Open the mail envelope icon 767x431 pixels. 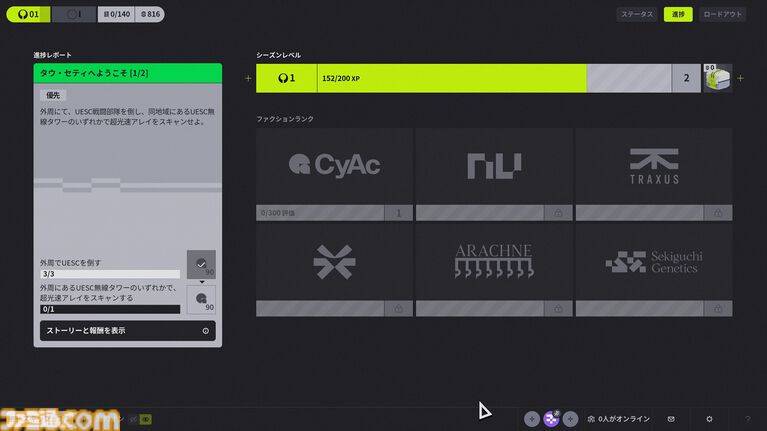click(671, 418)
